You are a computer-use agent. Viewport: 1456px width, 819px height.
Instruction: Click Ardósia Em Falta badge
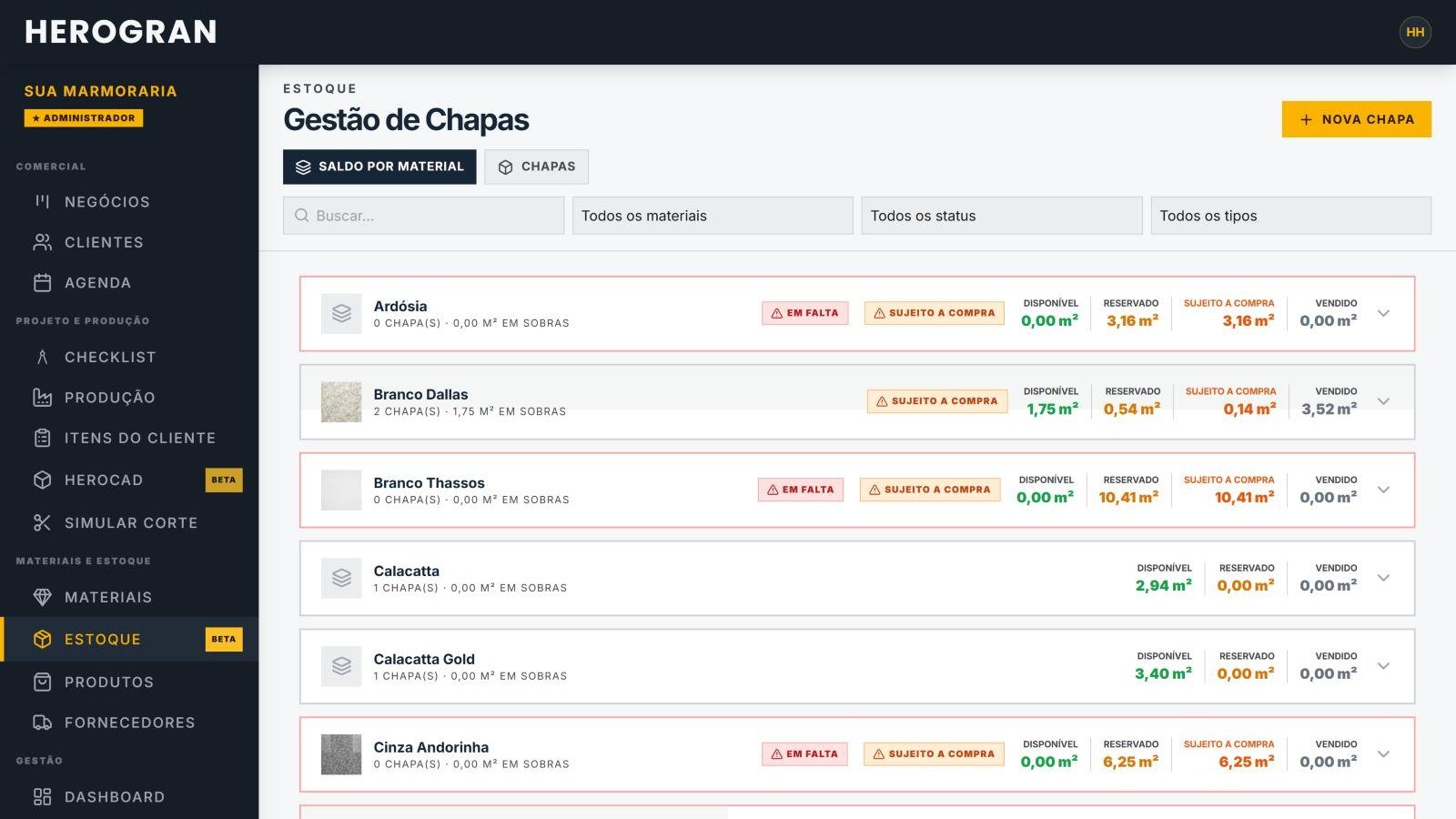click(x=805, y=313)
